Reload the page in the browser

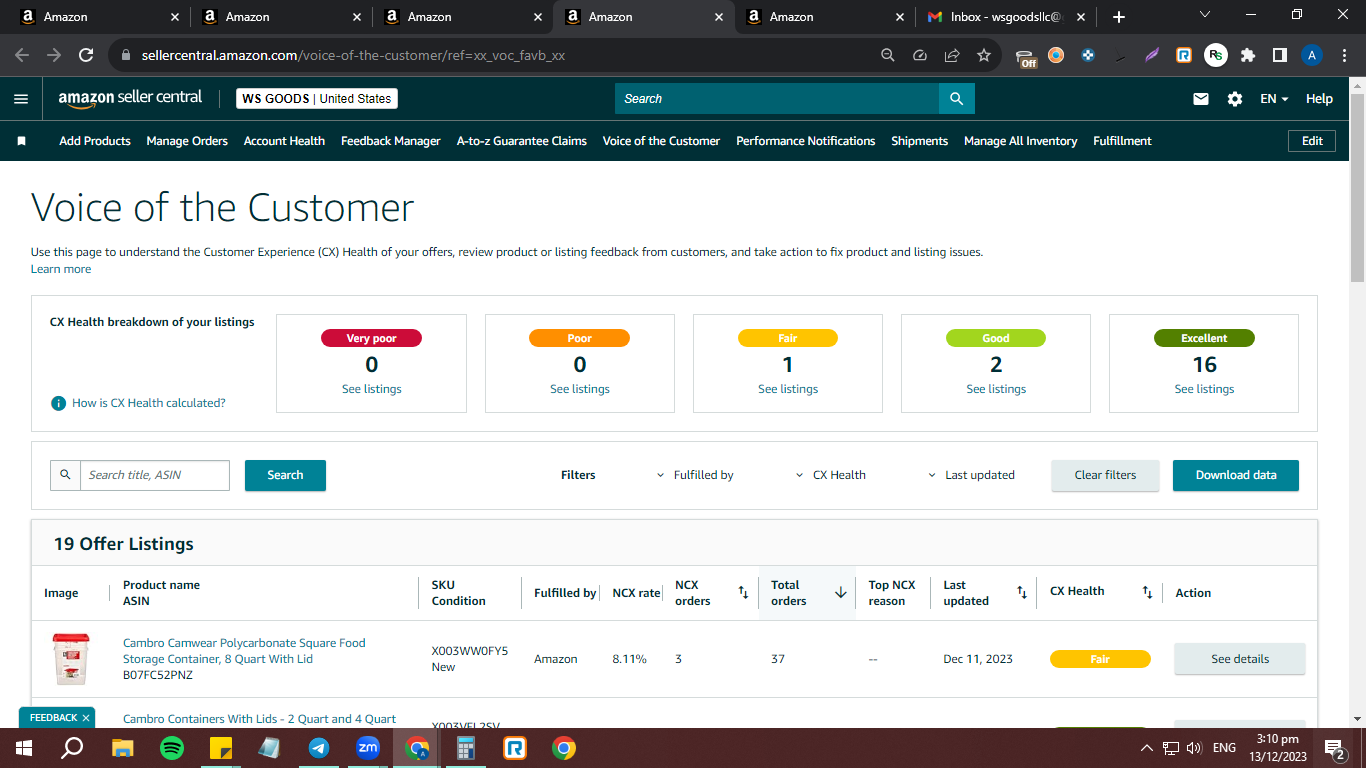coord(86,56)
